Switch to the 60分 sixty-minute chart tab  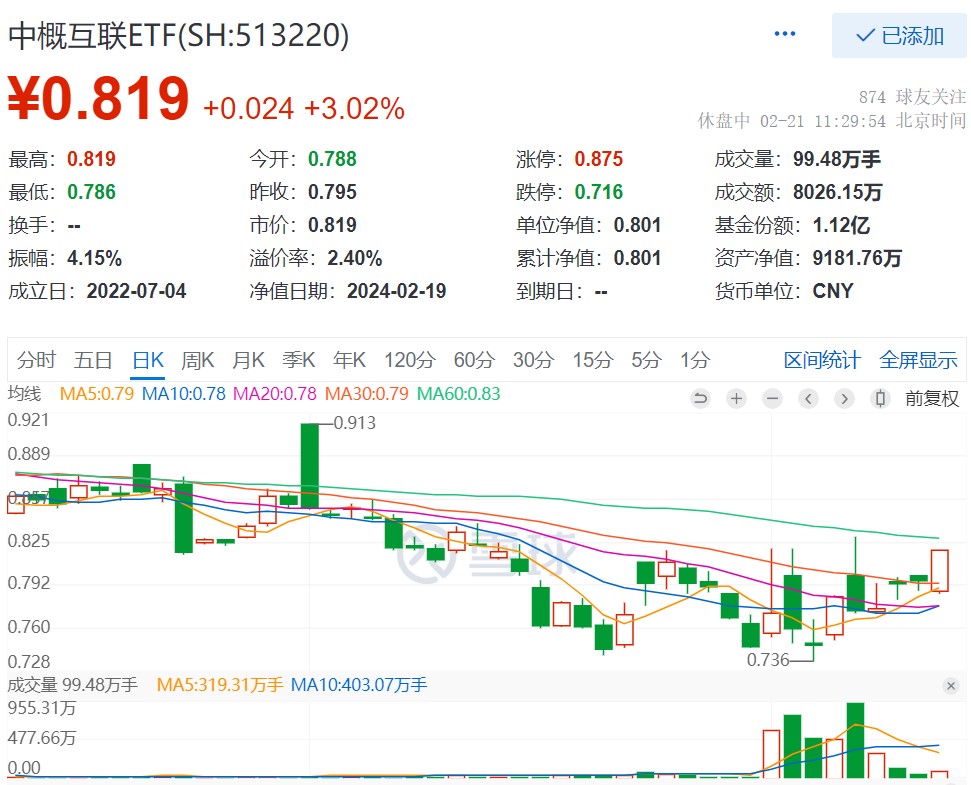(x=473, y=360)
